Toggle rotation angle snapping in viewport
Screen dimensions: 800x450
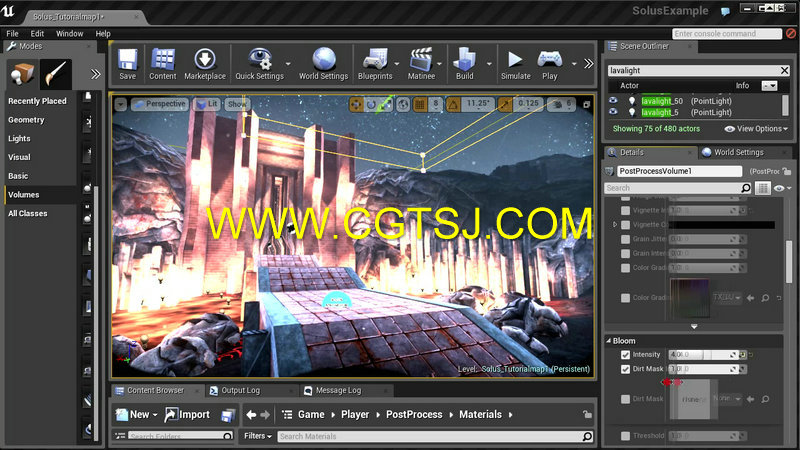pos(453,105)
